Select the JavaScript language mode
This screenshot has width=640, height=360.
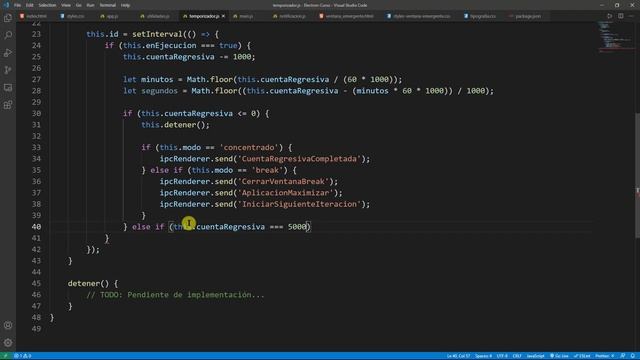[x=536, y=356]
